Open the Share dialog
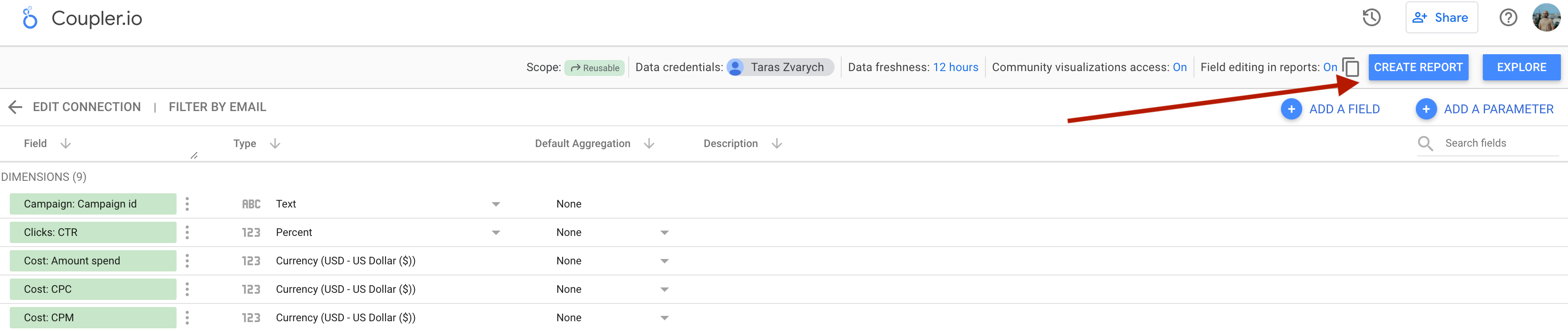This screenshot has height=331, width=1568. [x=1442, y=18]
